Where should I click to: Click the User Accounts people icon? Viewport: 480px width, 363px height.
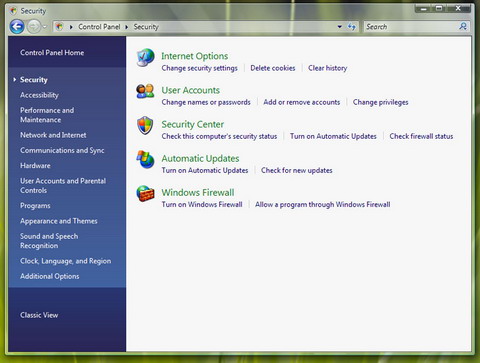pyautogui.click(x=145, y=91)
